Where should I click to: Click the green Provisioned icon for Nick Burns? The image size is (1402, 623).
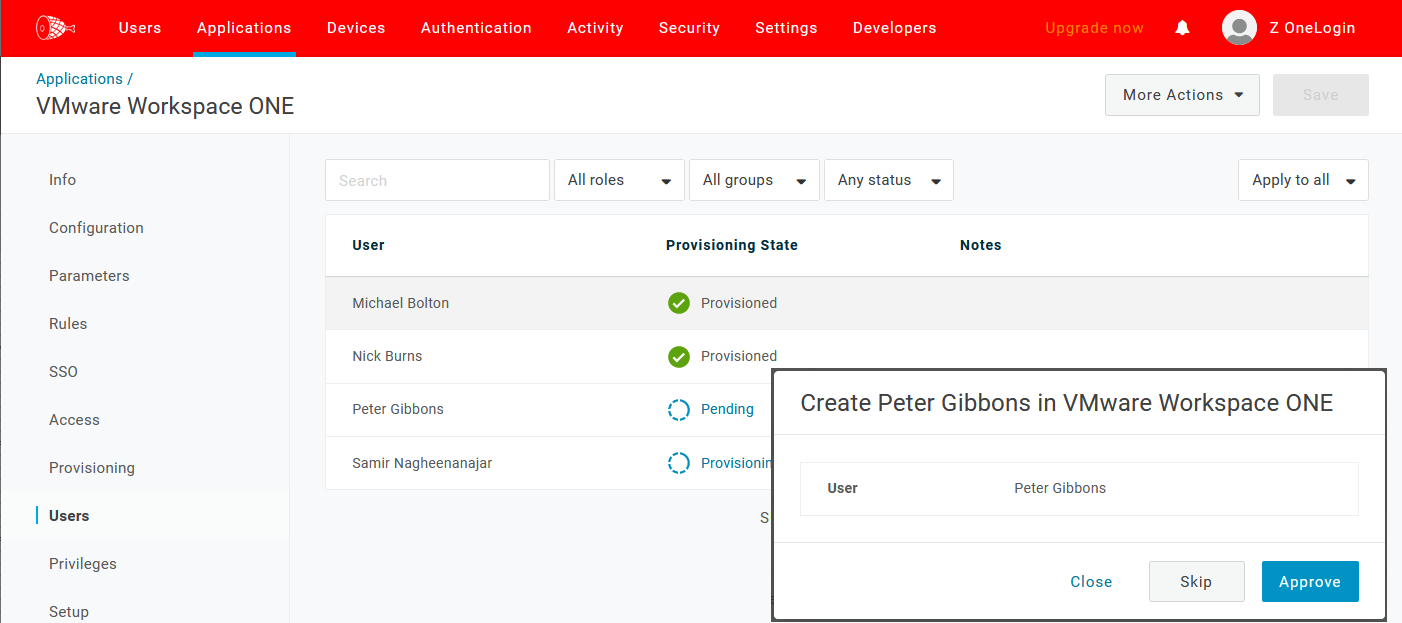pyautogui.click(x=679, y=356)
